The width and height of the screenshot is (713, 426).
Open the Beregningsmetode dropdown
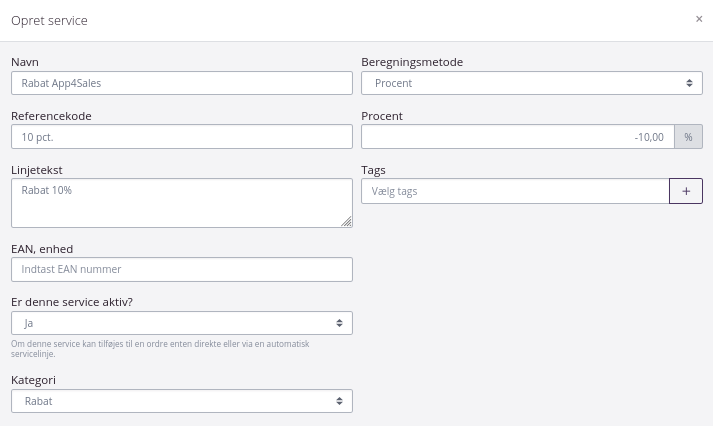click(531, 83)
